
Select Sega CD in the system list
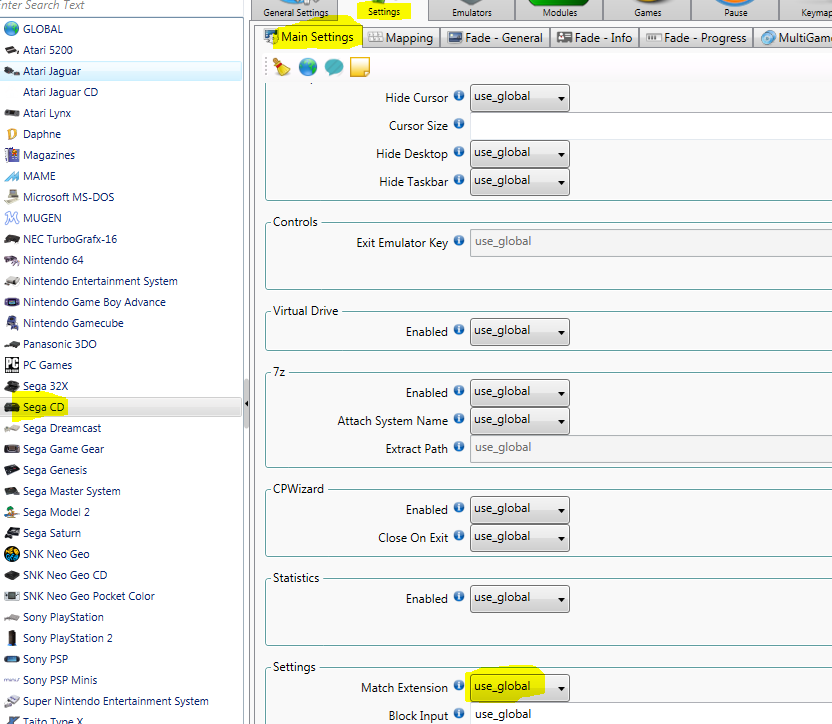[44, 407]
